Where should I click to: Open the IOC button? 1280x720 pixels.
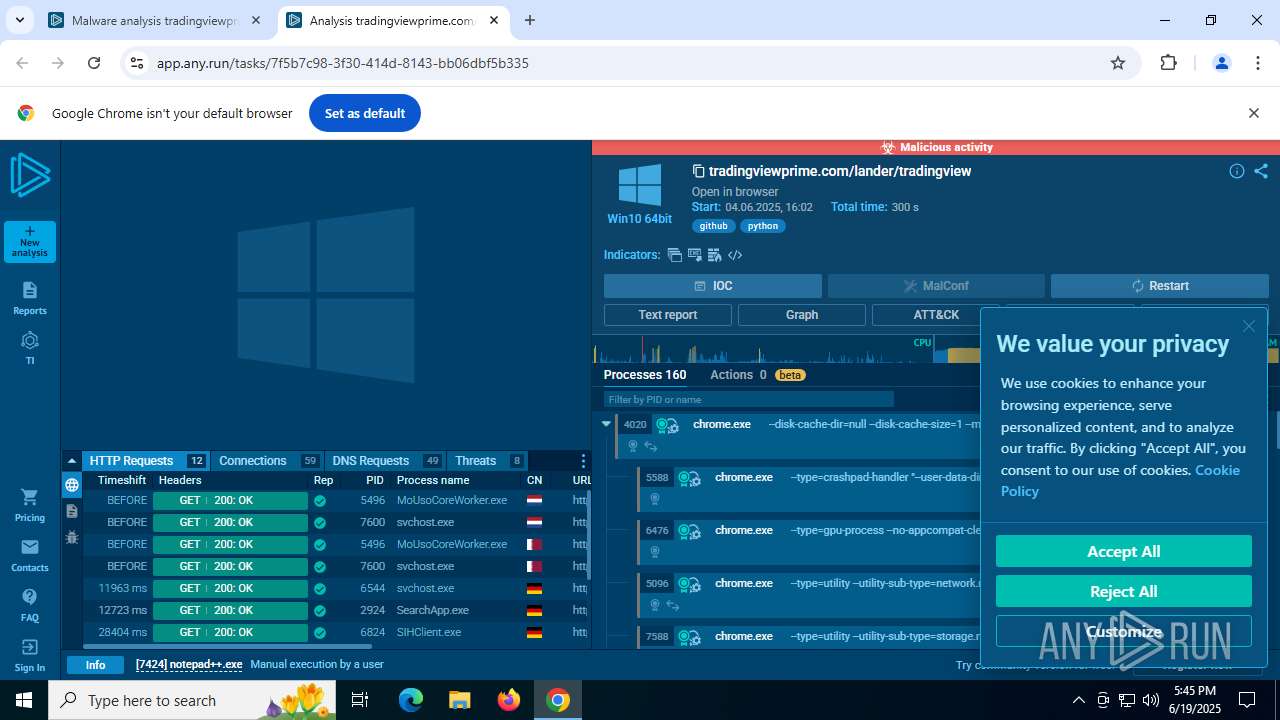tap(713, 286)
